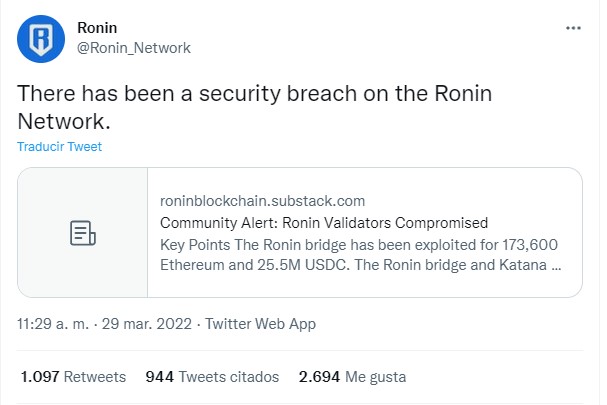Open Community Alert: Ronin Validators Compromised title
This screenshot has width=607, height=405.
point(324,223)
